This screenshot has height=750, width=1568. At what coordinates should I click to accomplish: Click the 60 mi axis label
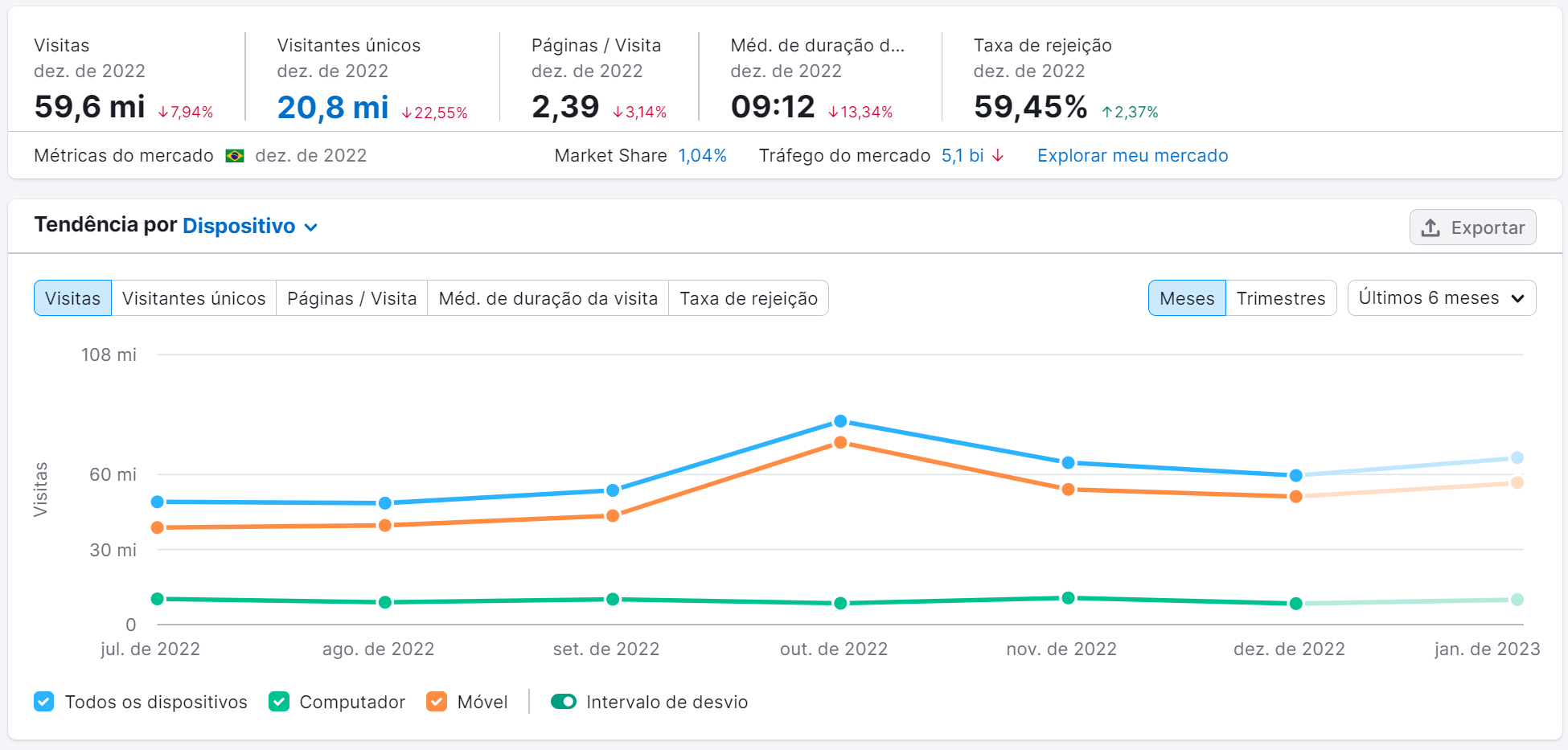(x=113, y=474)
